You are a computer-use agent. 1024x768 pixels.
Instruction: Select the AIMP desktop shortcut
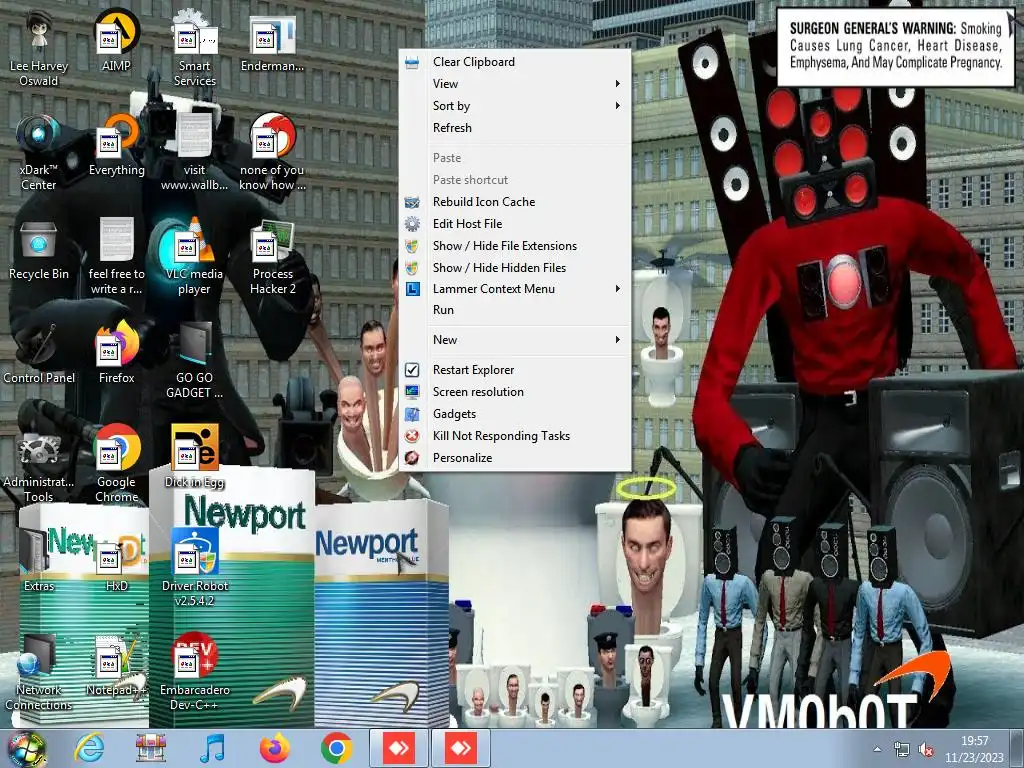pos(116,41)
